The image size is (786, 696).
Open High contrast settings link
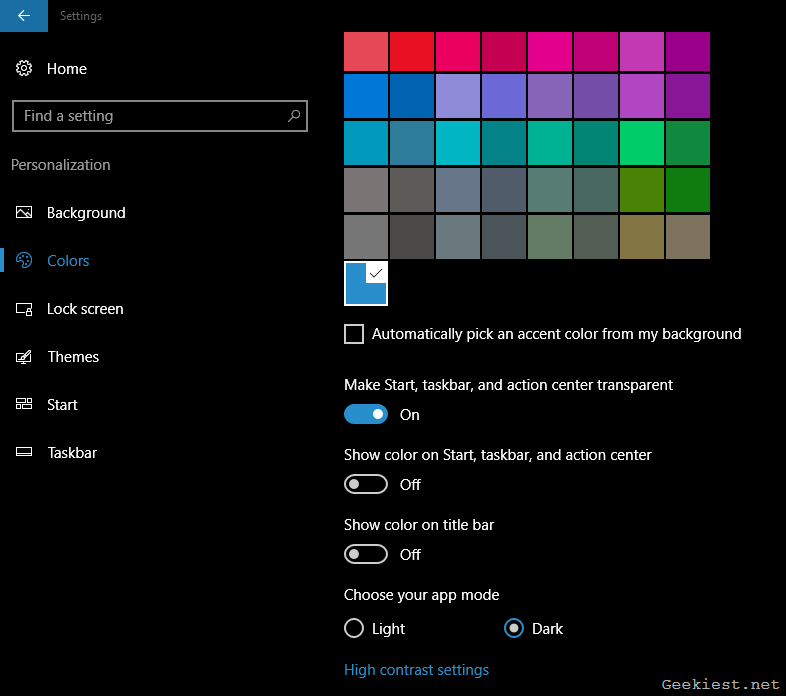(x=416, y=670)
